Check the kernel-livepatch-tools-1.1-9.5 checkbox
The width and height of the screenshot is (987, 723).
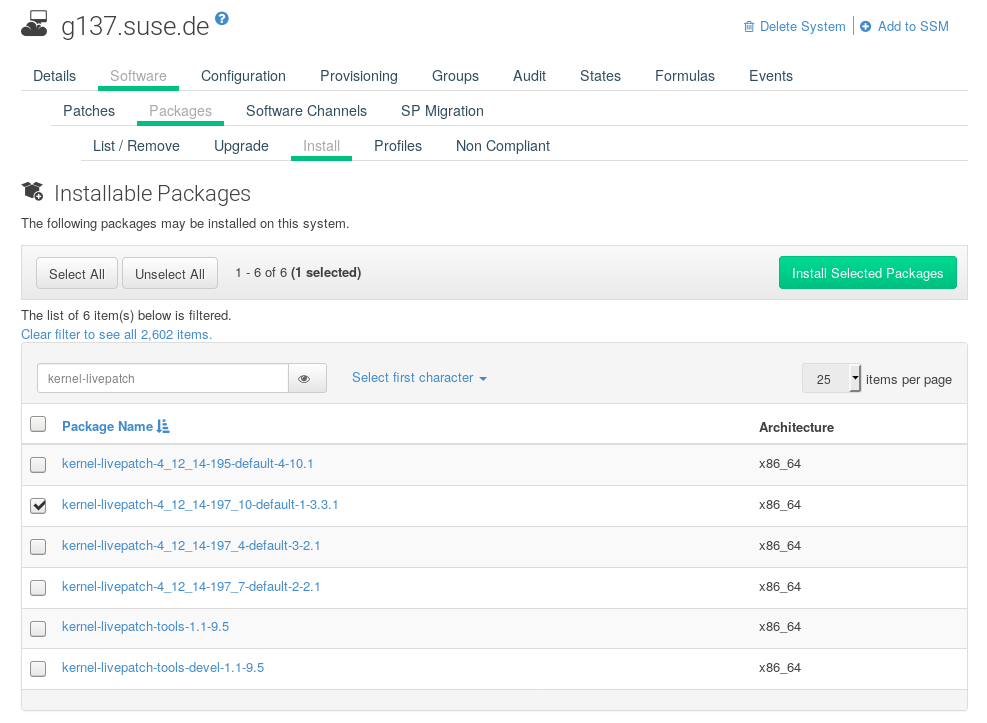pos(38,628)
